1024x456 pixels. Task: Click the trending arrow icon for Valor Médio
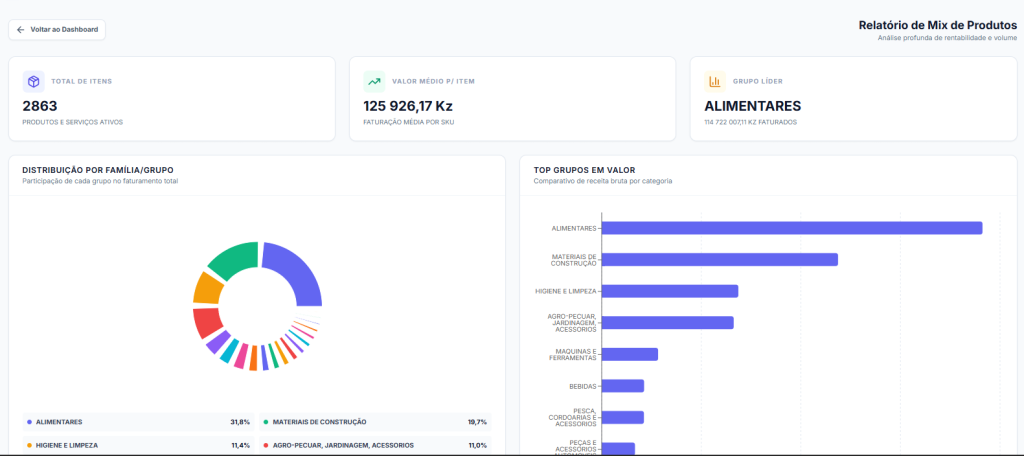pyautogui.click(x=374, y=82)
